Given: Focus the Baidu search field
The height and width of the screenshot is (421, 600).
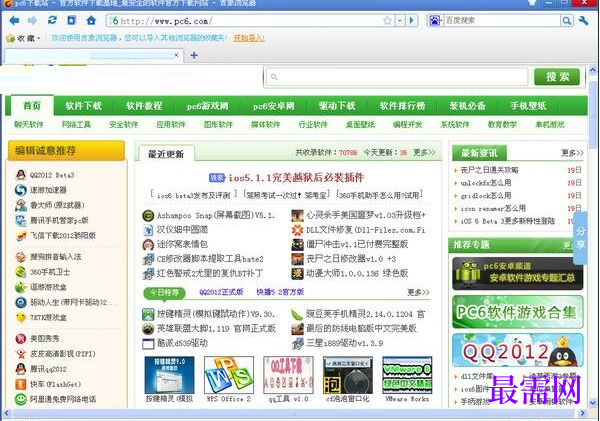Looking at the screenshot, I should point(501,20).
